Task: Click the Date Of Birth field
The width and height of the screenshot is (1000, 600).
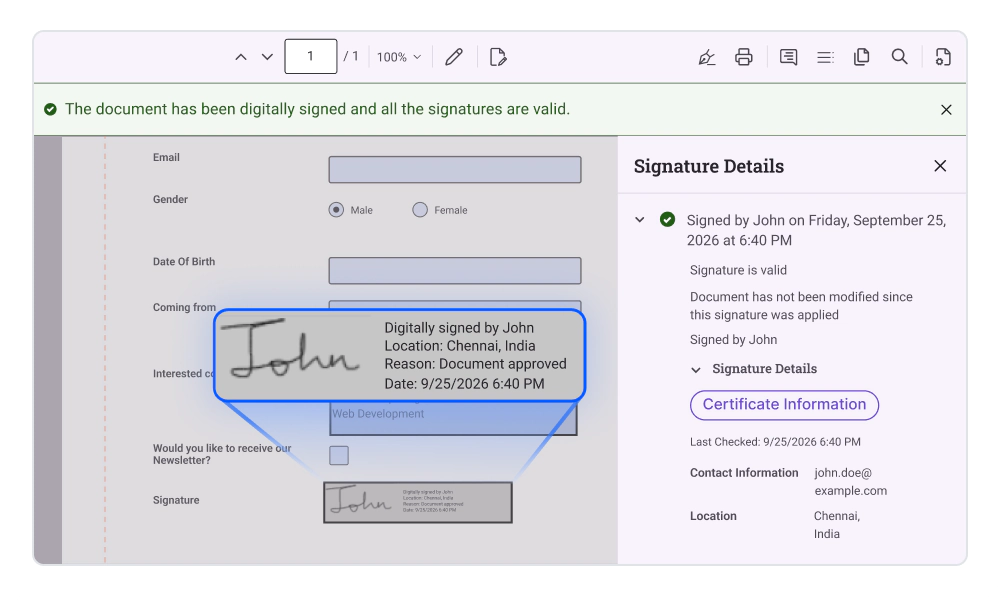Action: tap(455, 270)
